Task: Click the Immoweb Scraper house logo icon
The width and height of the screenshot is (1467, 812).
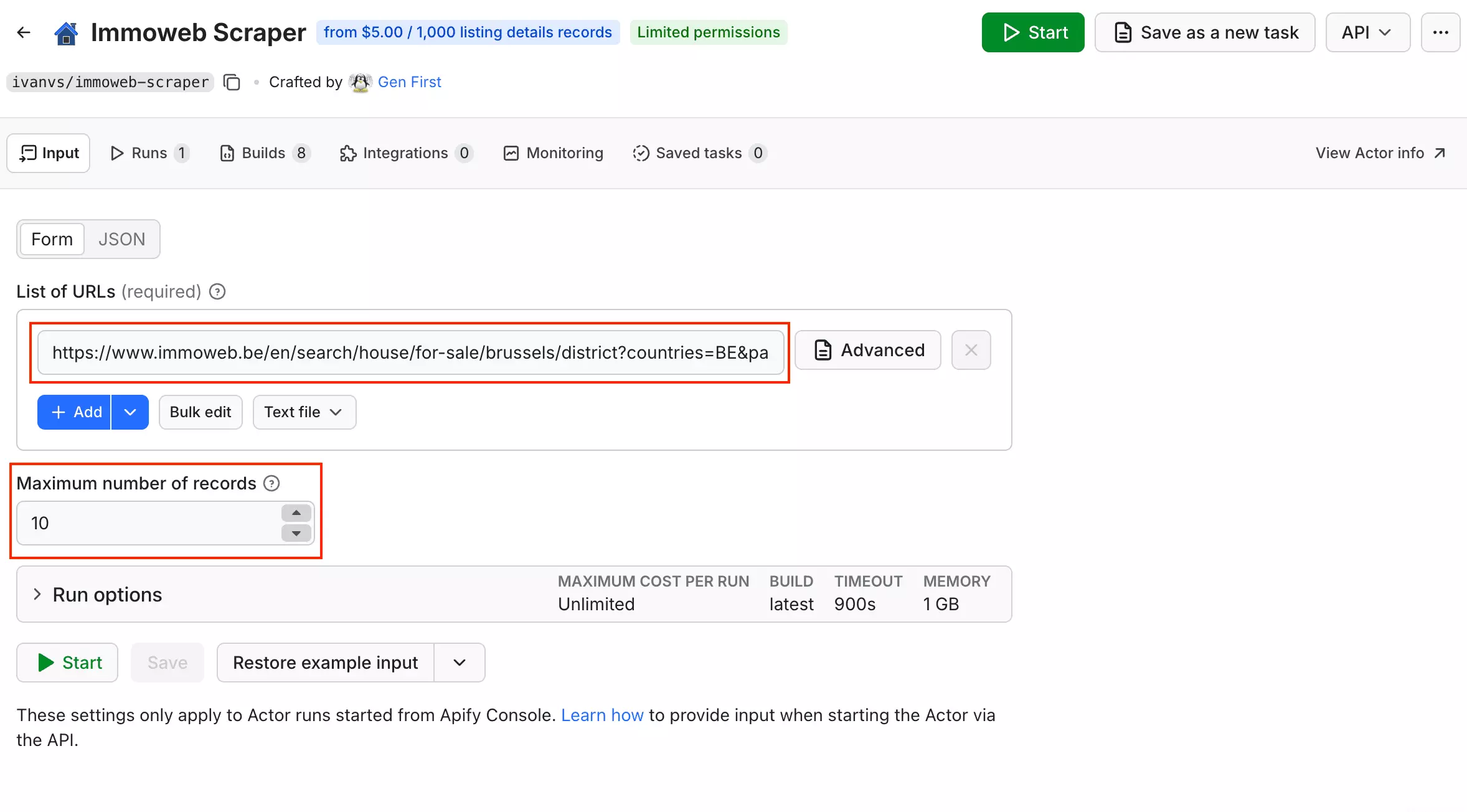Action: coord(66,33)
